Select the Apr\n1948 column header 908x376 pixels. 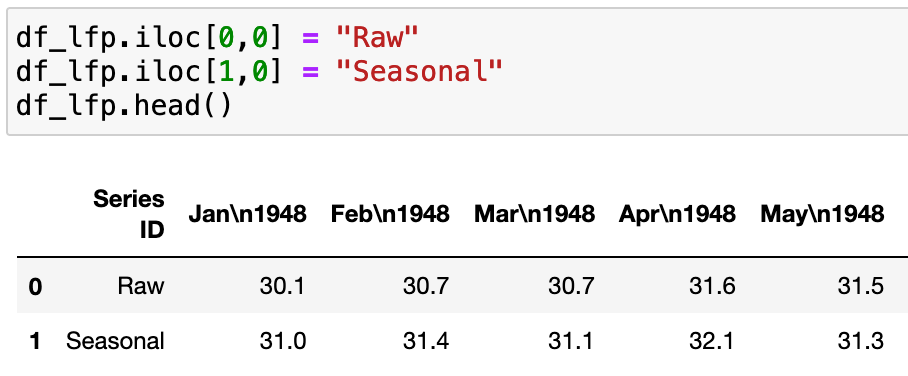pyautogui.click(x=677, y=214)
